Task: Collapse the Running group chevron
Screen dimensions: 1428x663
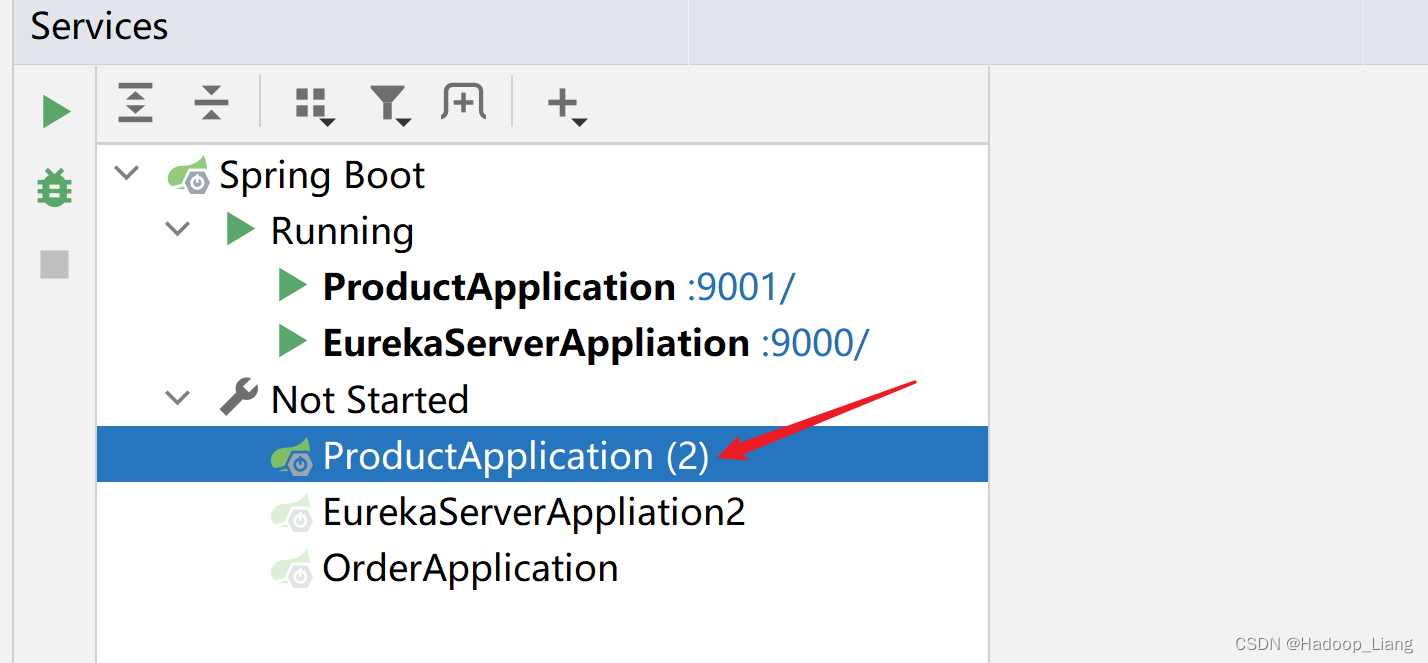Action: pyautogui.click(x=178, y=229)
